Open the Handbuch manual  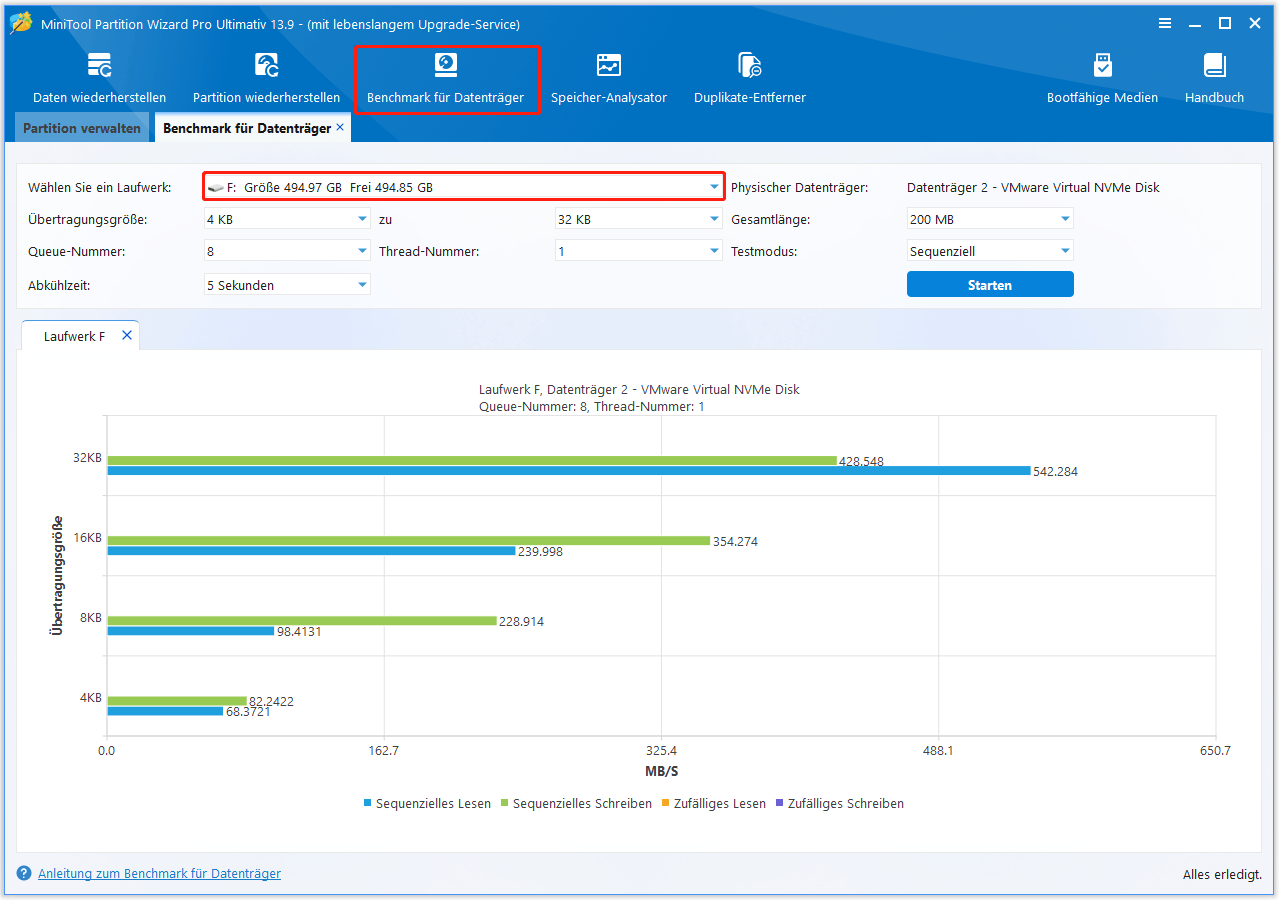1214,78
